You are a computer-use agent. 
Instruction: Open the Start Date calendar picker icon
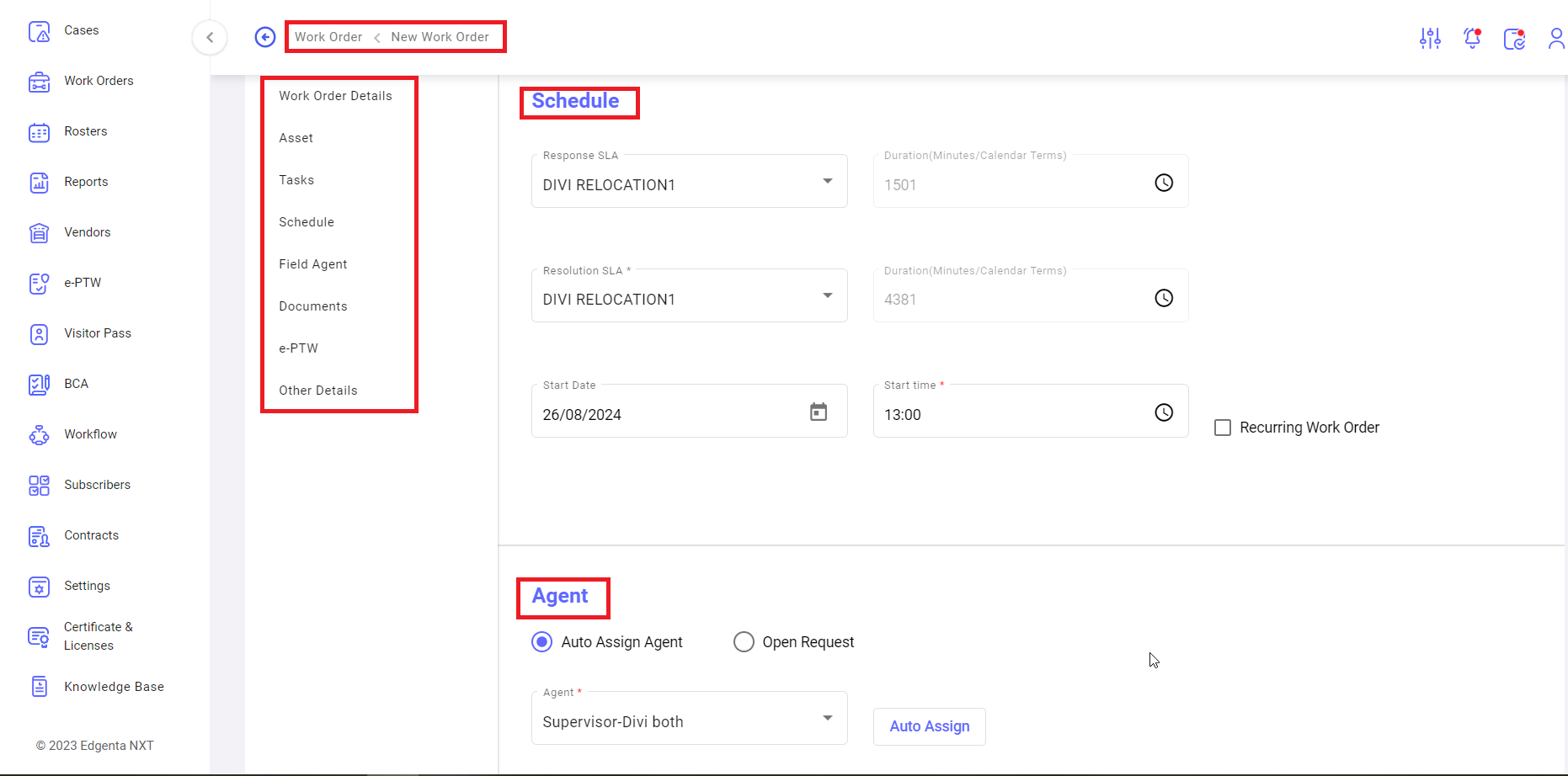point(819,412)
